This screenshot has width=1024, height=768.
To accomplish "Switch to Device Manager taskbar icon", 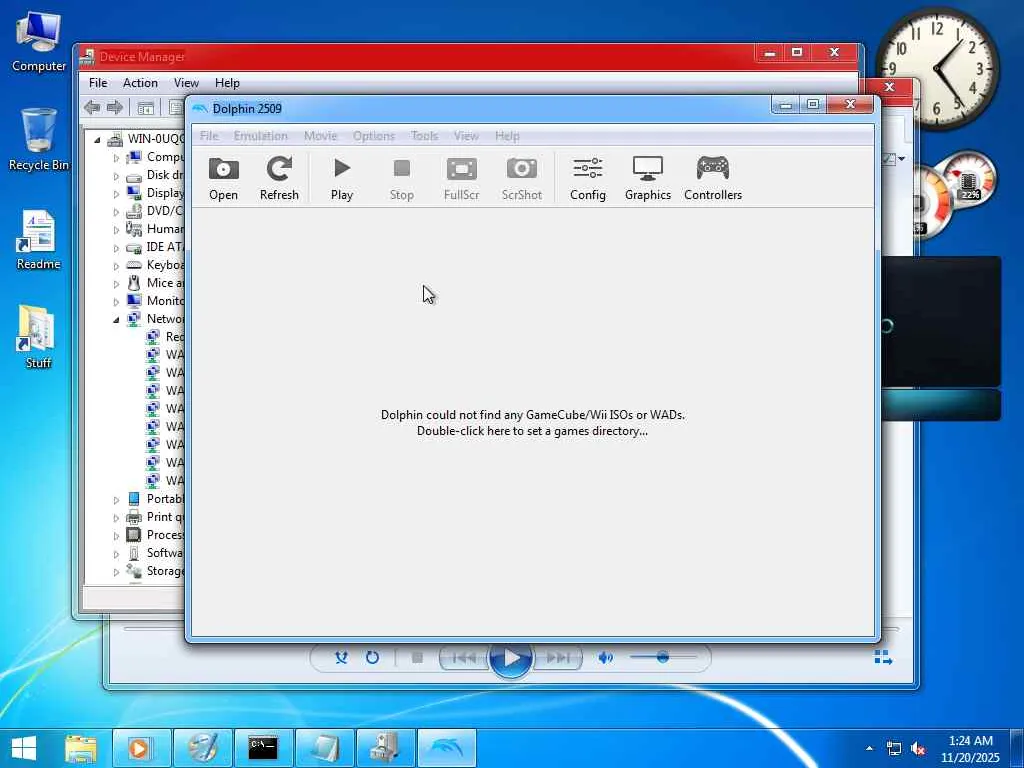I will [385, 748].
